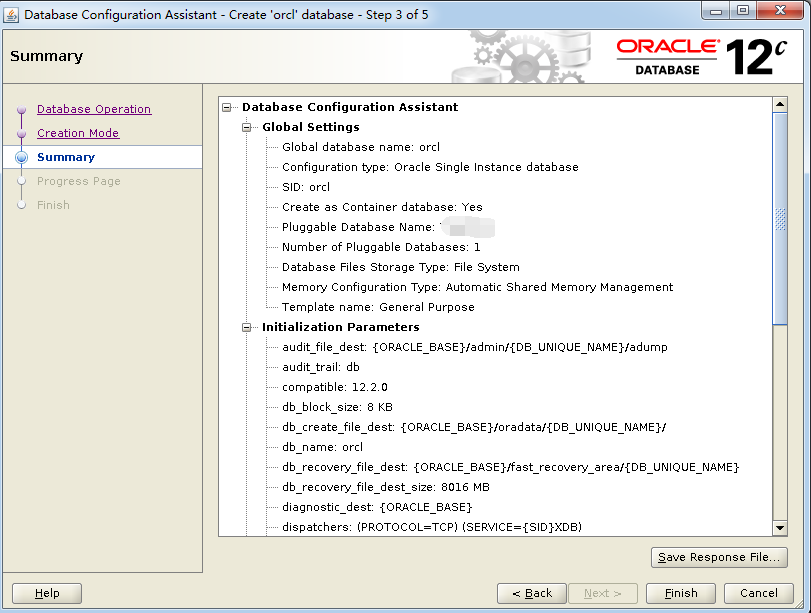Select 'db_recovery_file_dest_size: 8016 MB' row
811x613 pixels.
coord(386,487)
